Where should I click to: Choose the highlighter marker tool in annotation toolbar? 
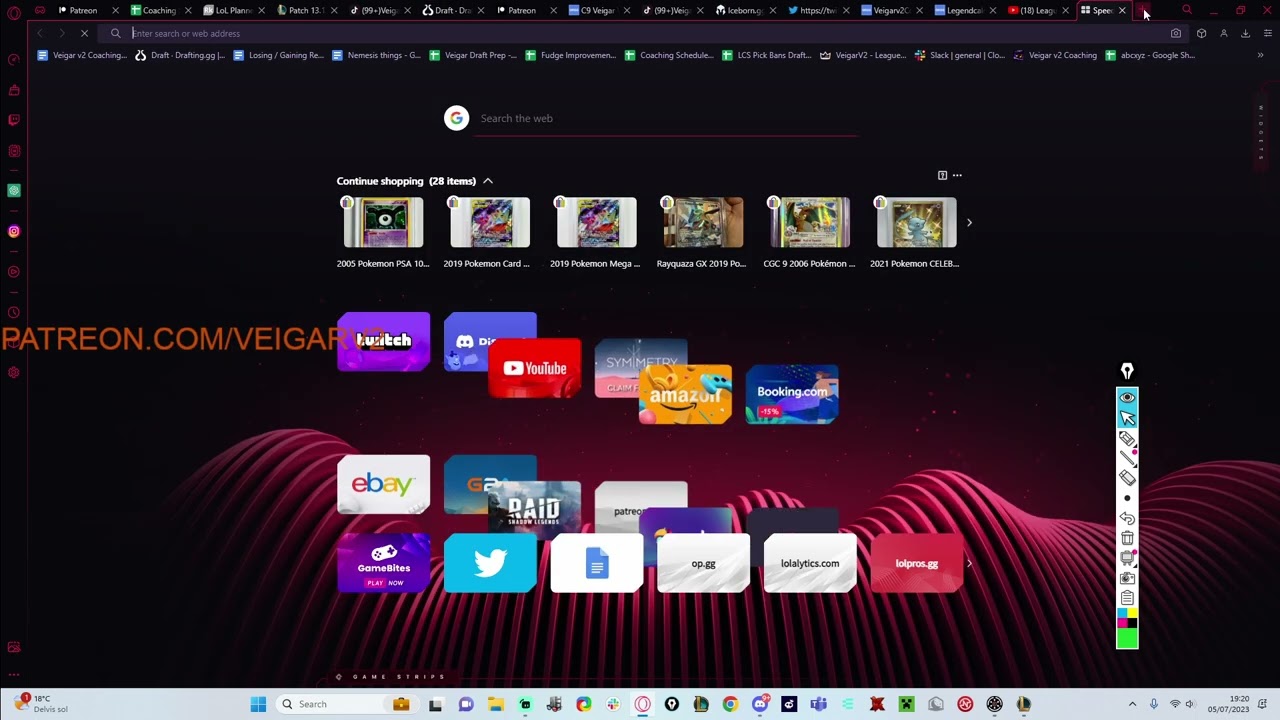(1127, 438)
